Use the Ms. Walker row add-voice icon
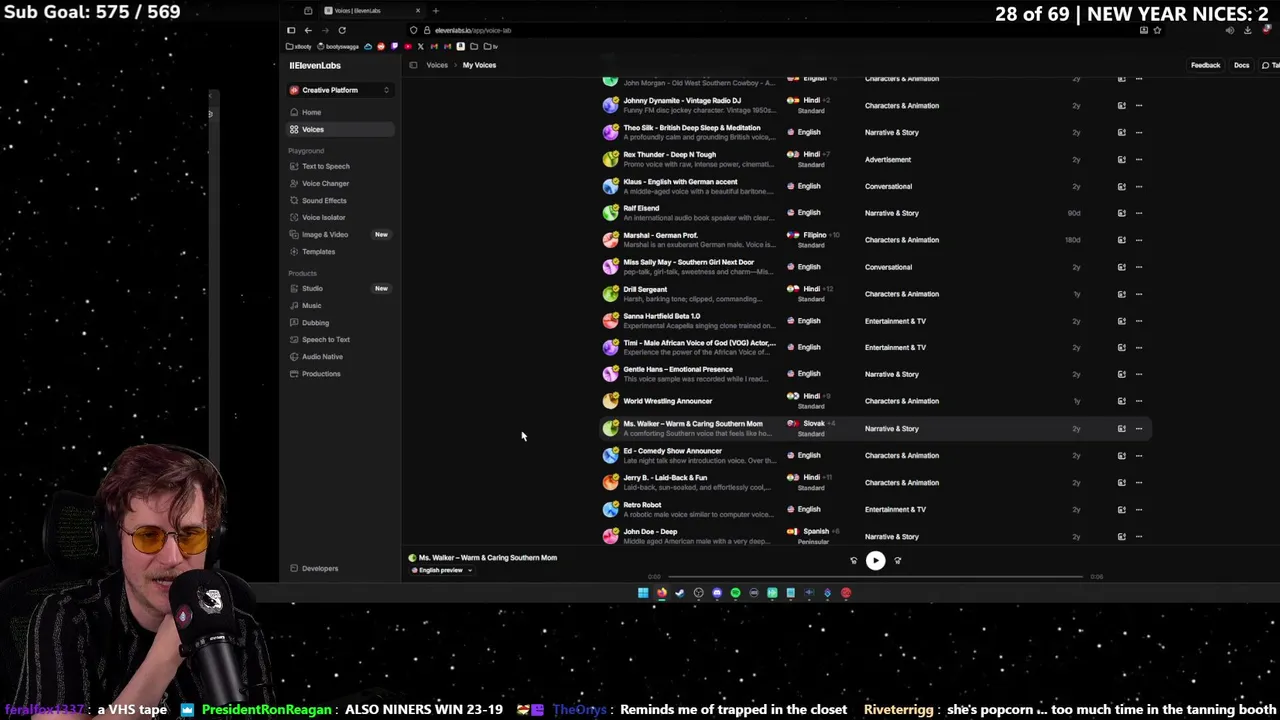 (1121, 428)
